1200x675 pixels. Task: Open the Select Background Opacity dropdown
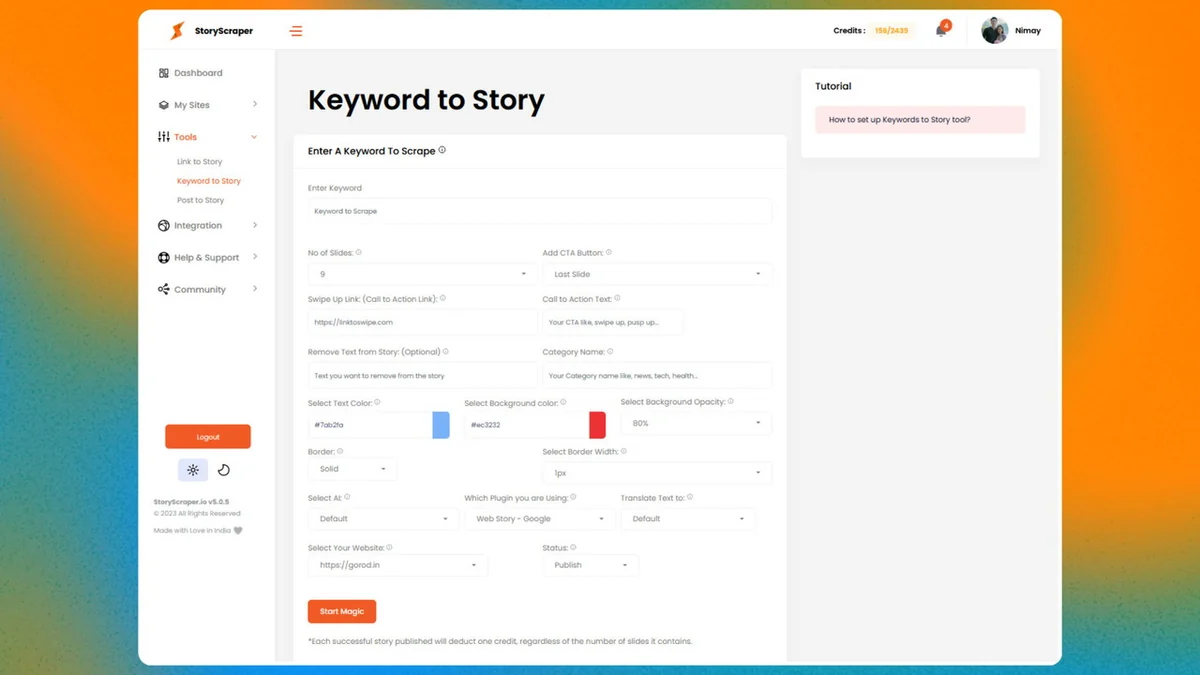click(696, 423)
